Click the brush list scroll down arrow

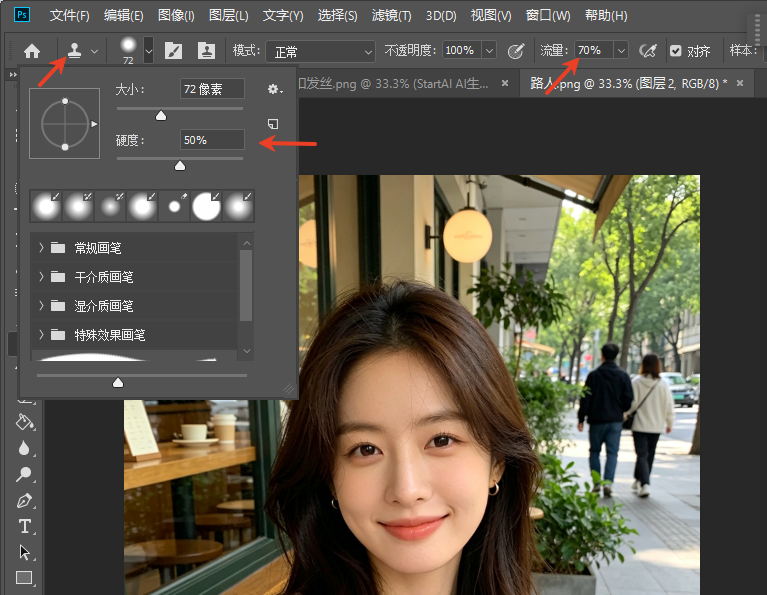pos(247,351)
